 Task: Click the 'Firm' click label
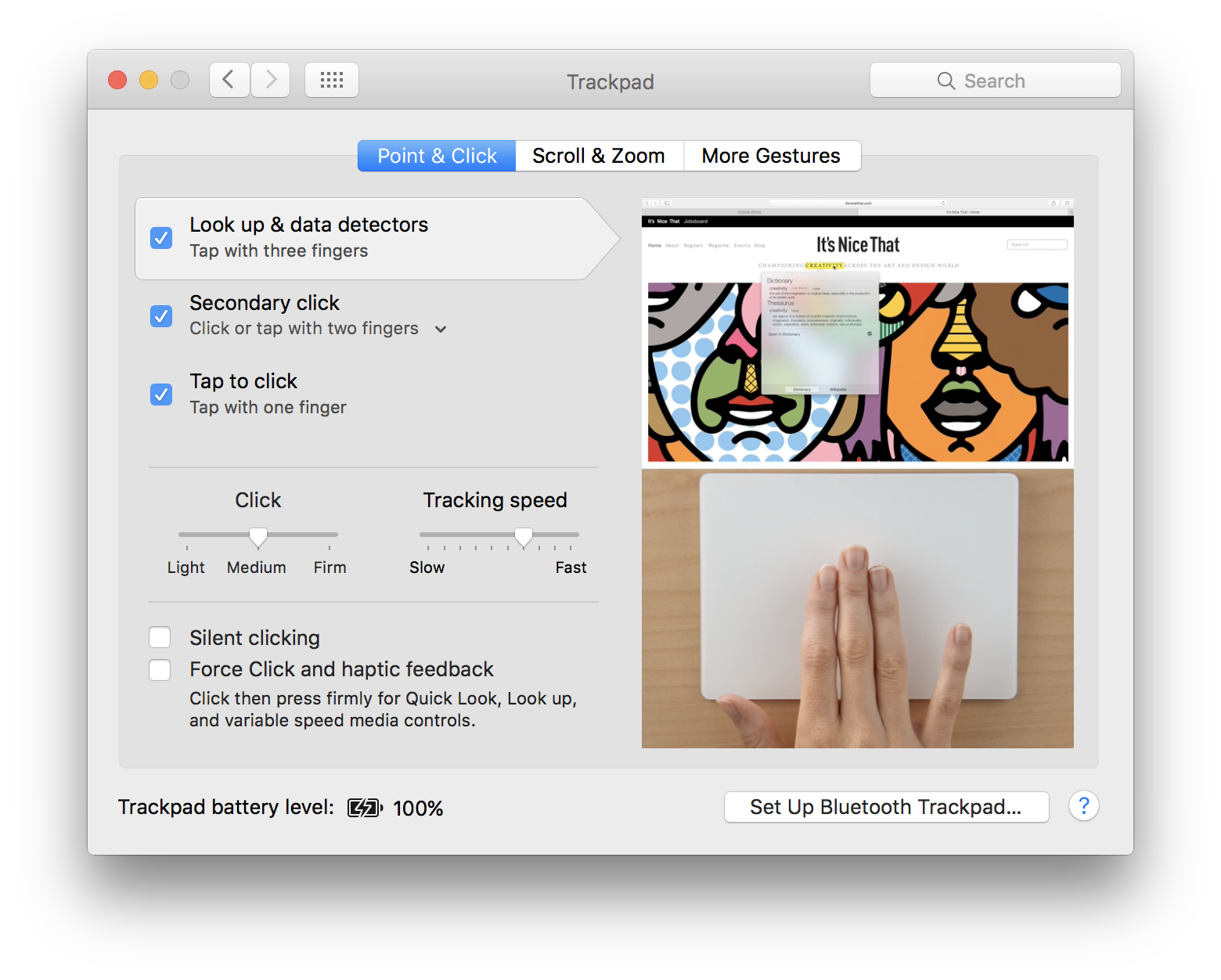330,567
